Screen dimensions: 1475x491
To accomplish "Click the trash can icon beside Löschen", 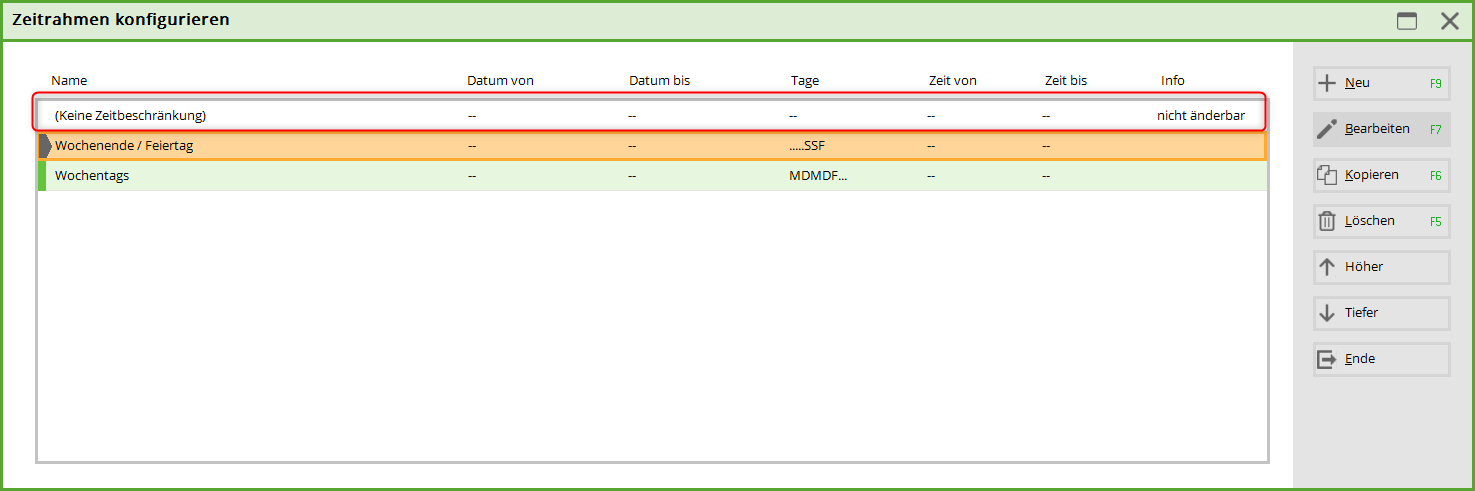I will 1327,221.
